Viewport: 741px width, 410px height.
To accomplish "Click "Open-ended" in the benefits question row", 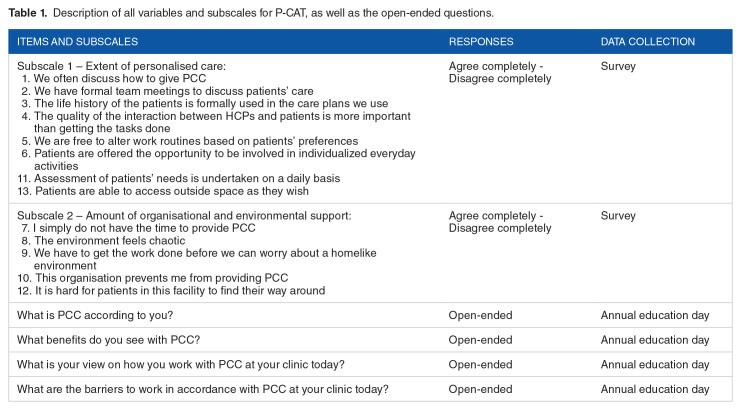I will [480, 340].
